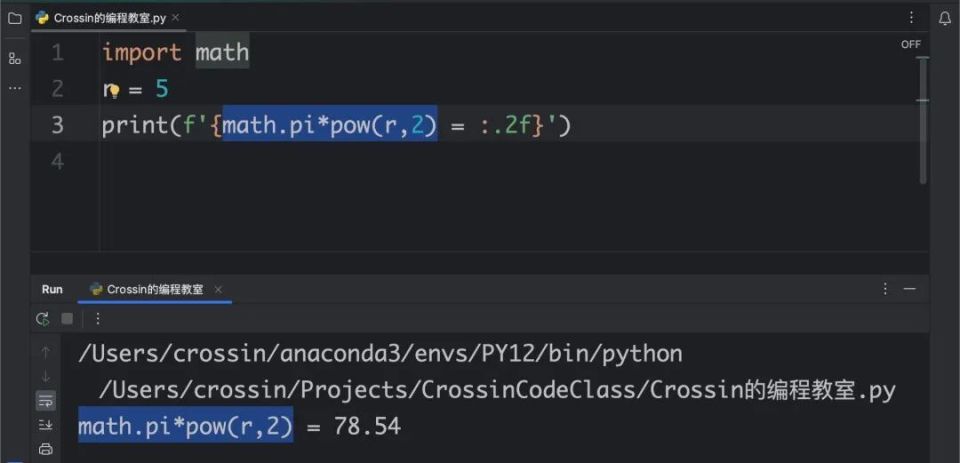
Task: Close the Crossin的编程教室 run configuration tab
Action: (x=218, y=289)
